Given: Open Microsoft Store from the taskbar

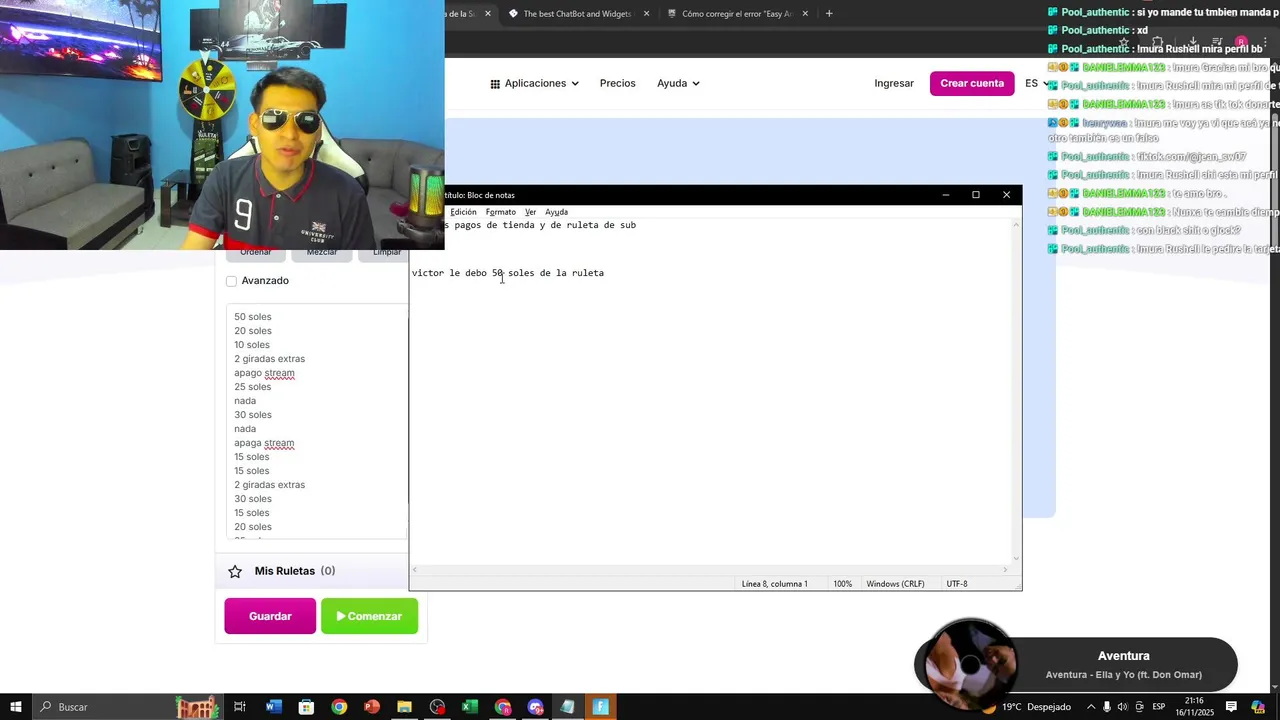Looking at the screenshot, I should coord(306,707).
